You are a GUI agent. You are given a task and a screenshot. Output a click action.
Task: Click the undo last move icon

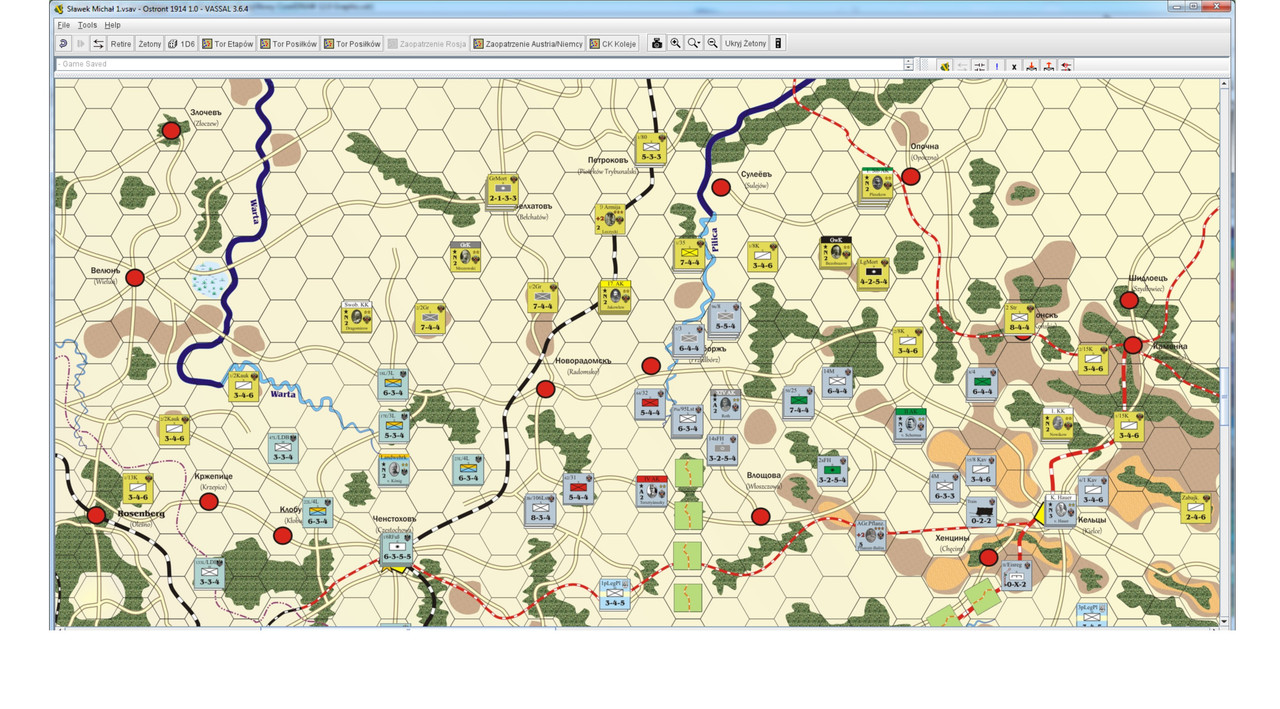point(64,44)
